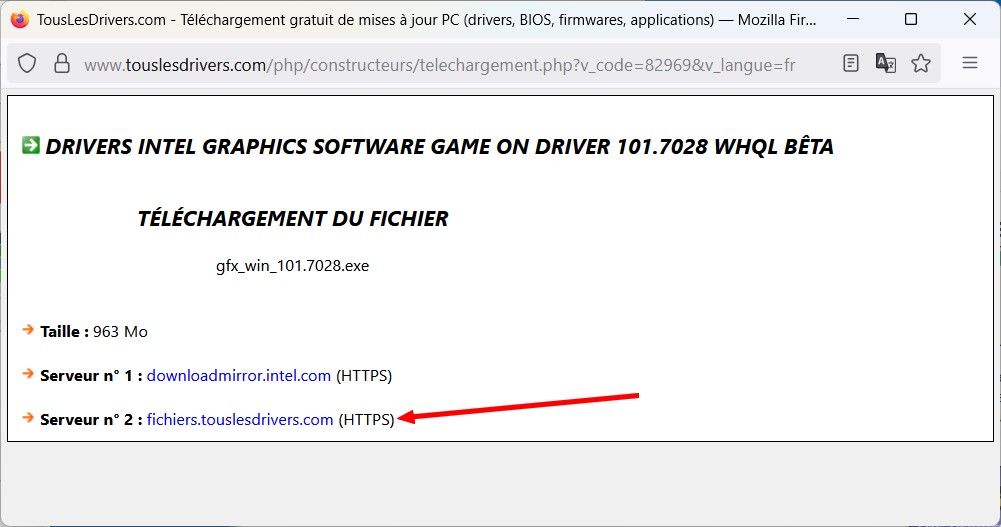Download from fichiers.touslesdrivers.com link
The width and height of the screenshot is (1001, 527).
pos(240,420)
